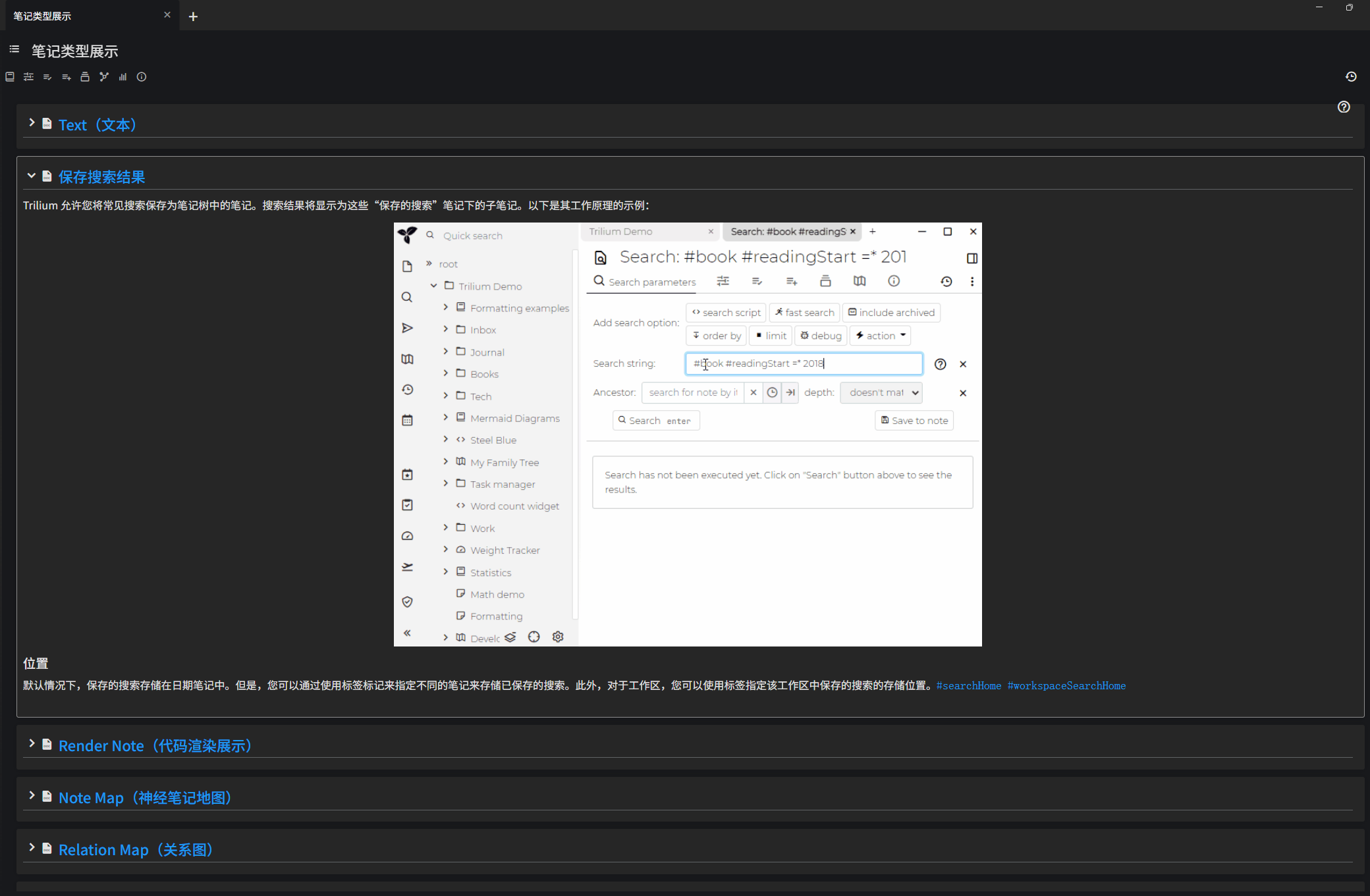Open Basic Properties sliders icon

point(28,77)
